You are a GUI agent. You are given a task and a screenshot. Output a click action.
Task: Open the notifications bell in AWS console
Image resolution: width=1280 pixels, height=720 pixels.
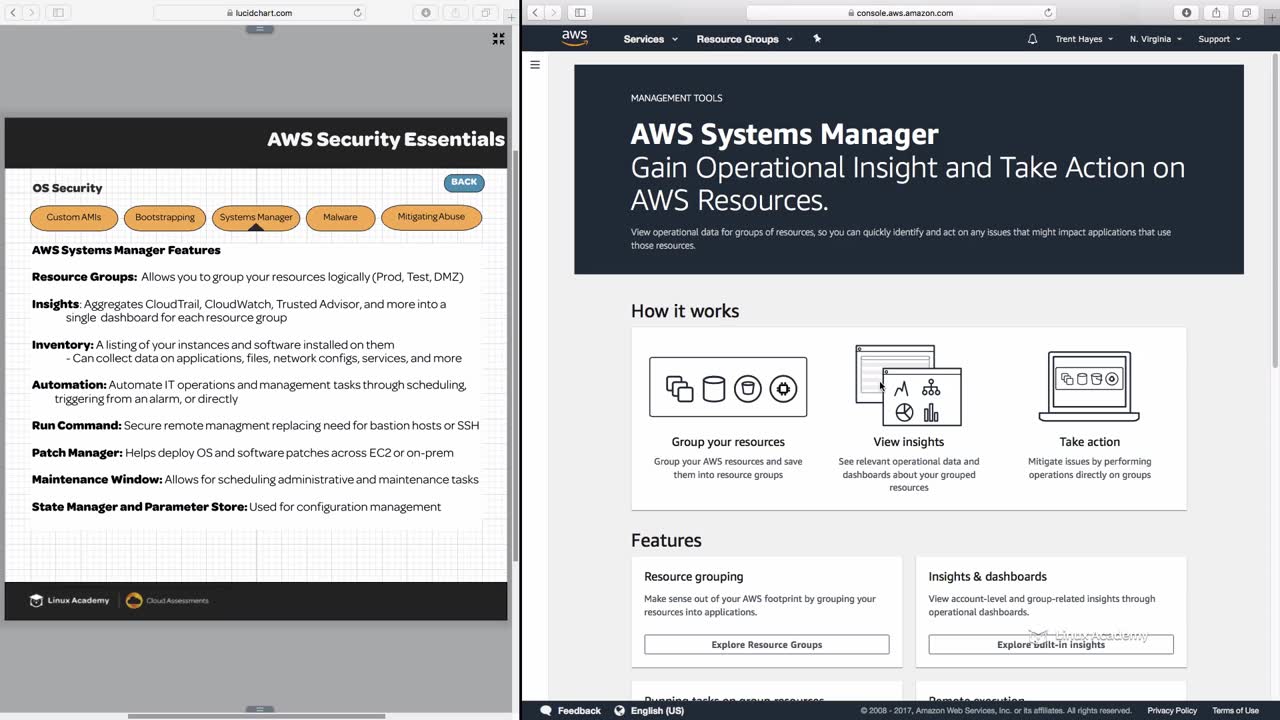(x=1032, y=39)
